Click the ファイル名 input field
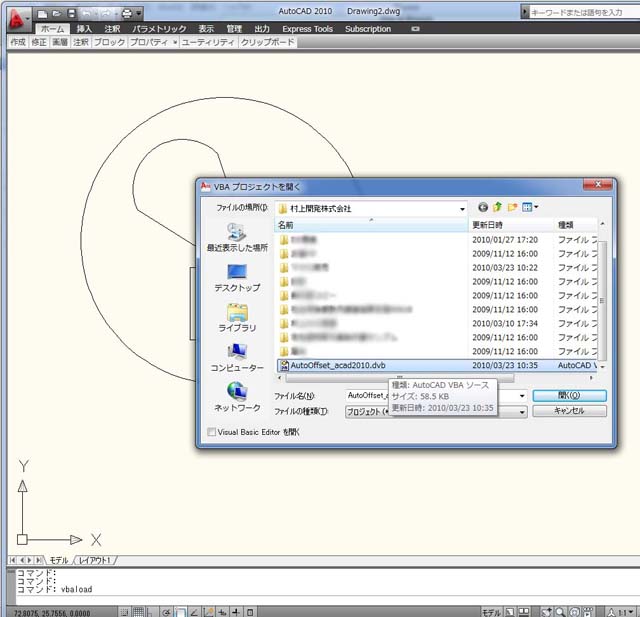The height and width of the screenshot is (617, 640). pos(431,395)
